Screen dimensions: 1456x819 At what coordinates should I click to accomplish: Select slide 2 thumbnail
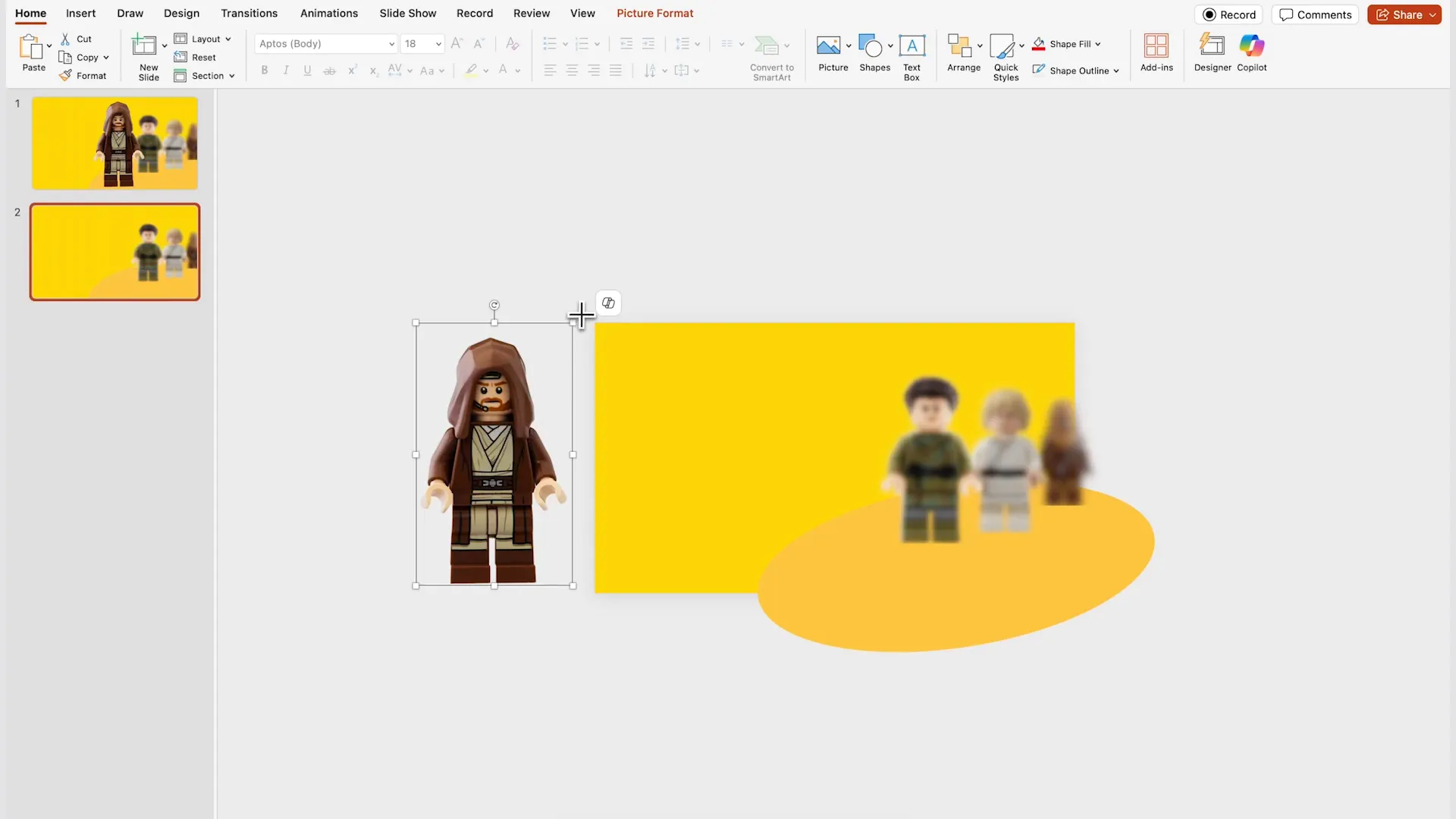(x=115, y=252)
